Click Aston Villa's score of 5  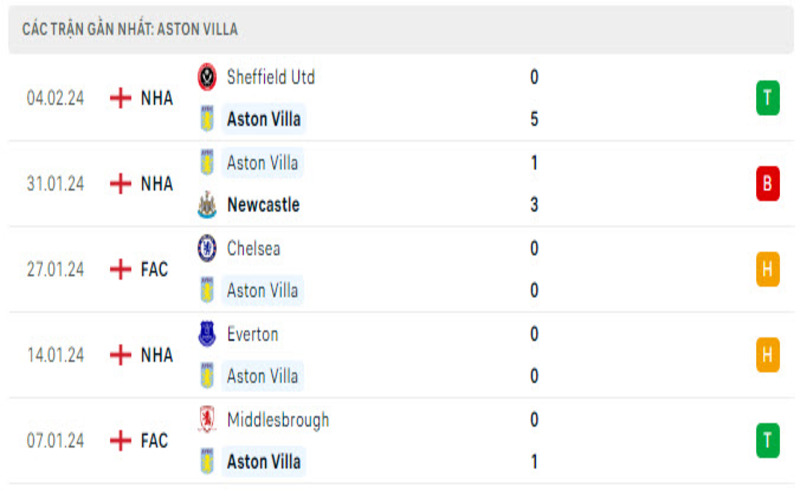[x=535, y=119]
